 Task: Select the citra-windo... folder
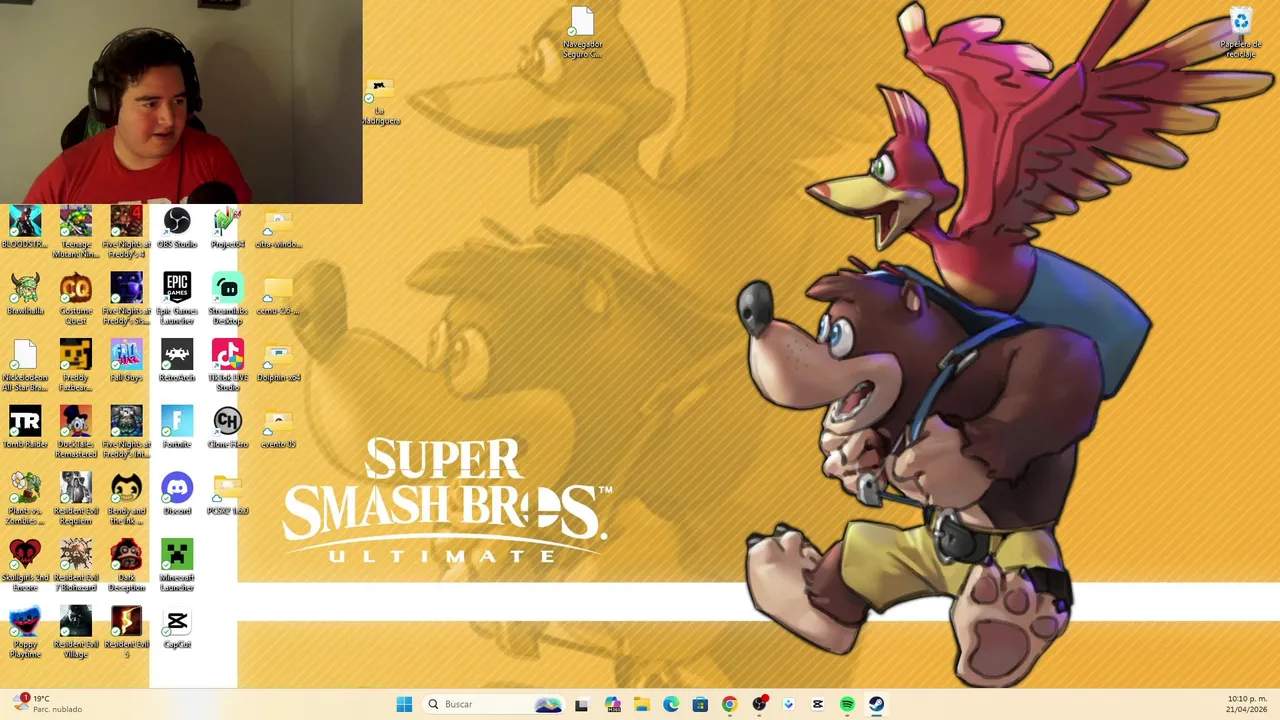pos(278,228)
